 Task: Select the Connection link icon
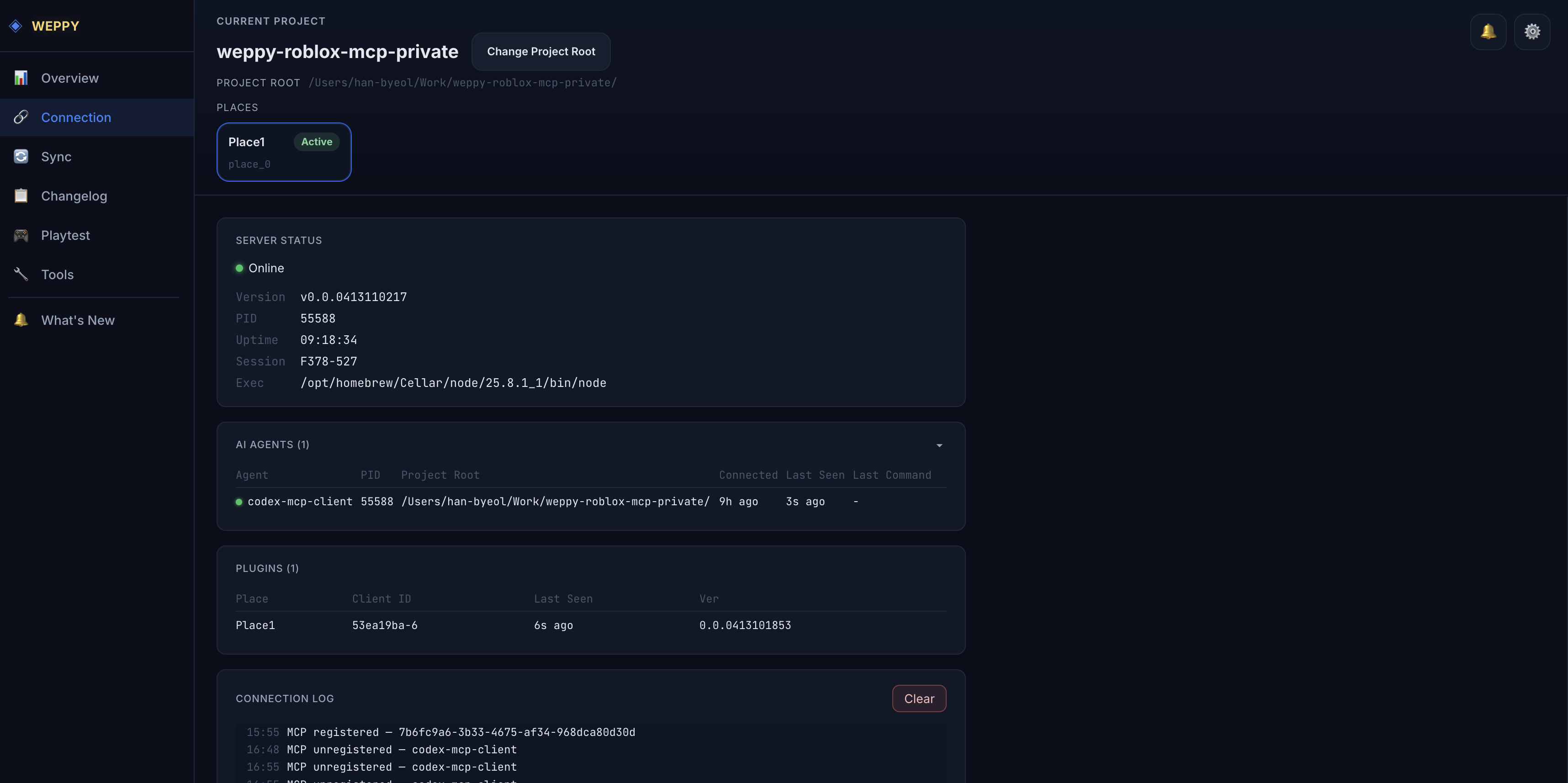21,117
